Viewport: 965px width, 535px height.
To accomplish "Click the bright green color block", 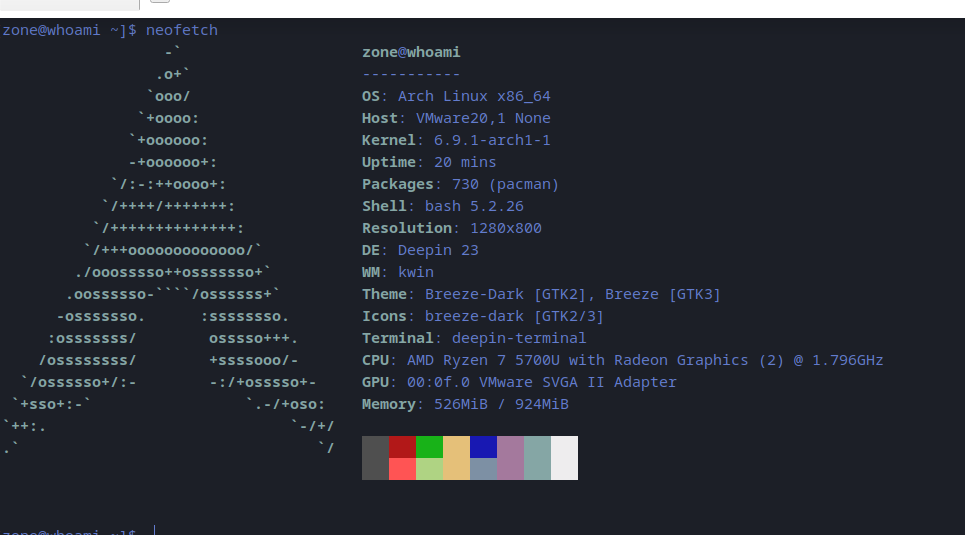I will (430, 447).
